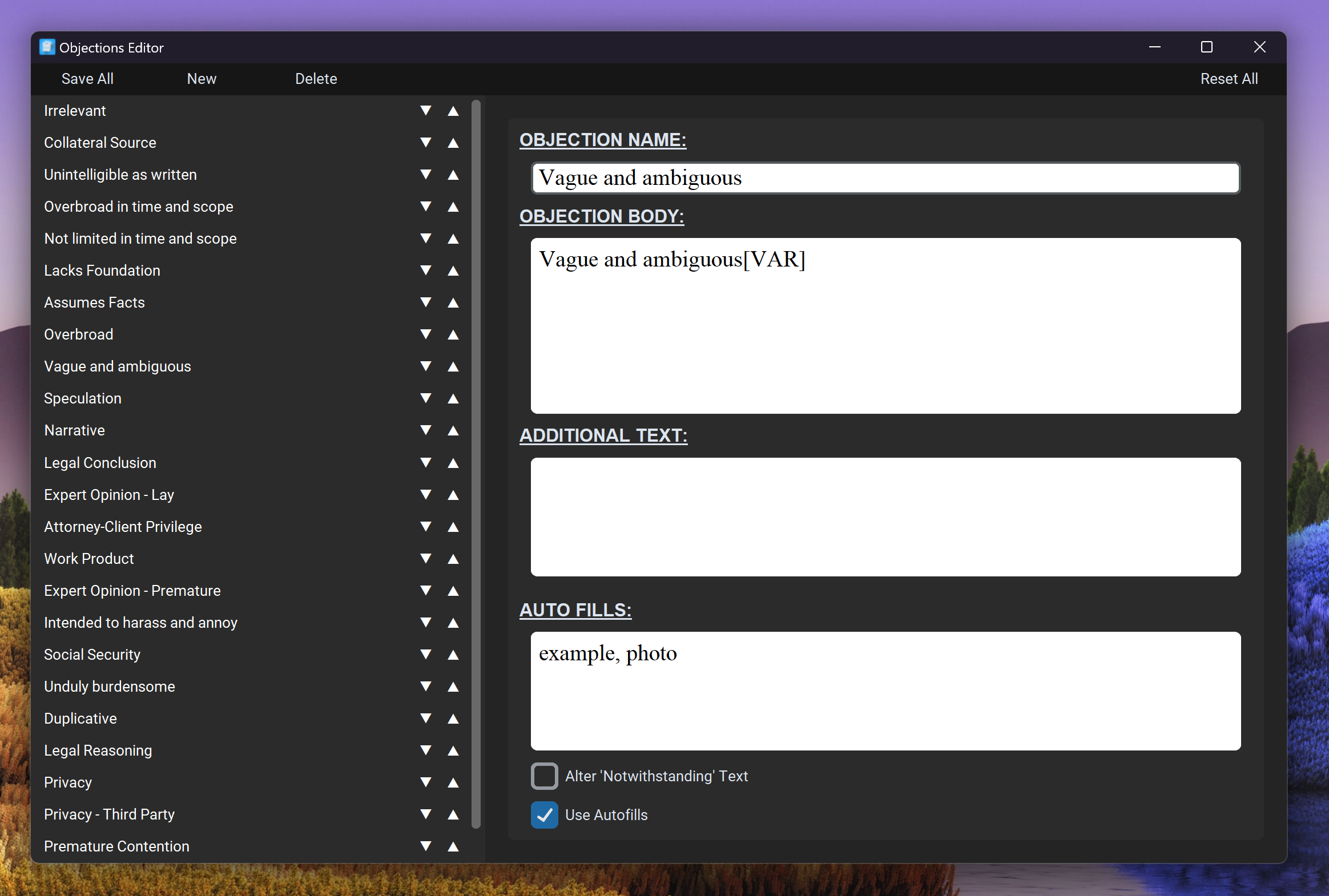Enable Alter 'Notwithstanding' Text checkbox
The width and height of the screenshot is (1329, 896).
point(543,776)
